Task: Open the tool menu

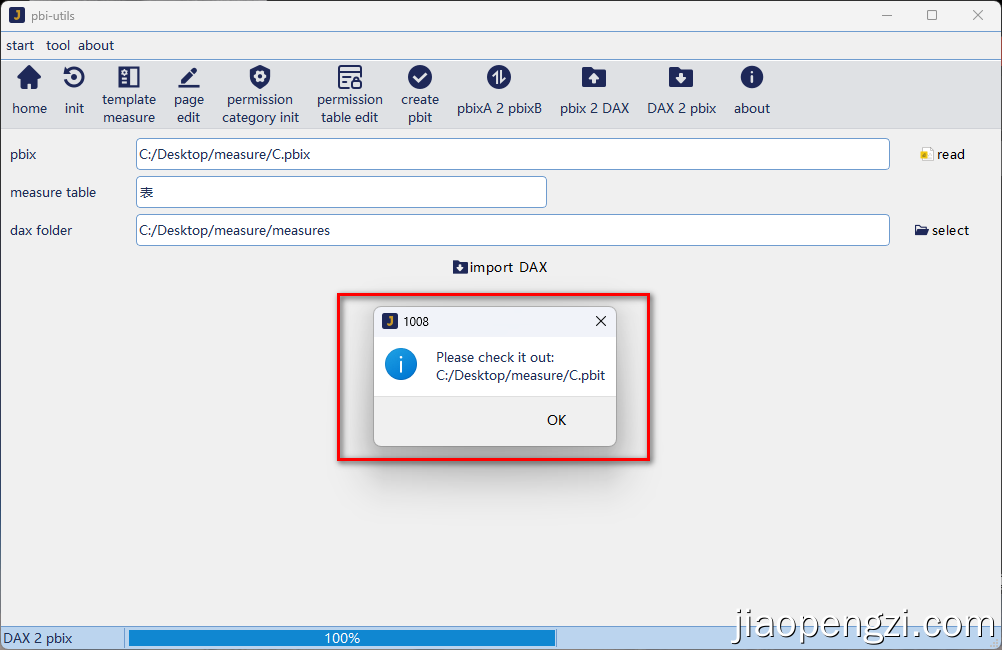Action: (x=58, y=45)
